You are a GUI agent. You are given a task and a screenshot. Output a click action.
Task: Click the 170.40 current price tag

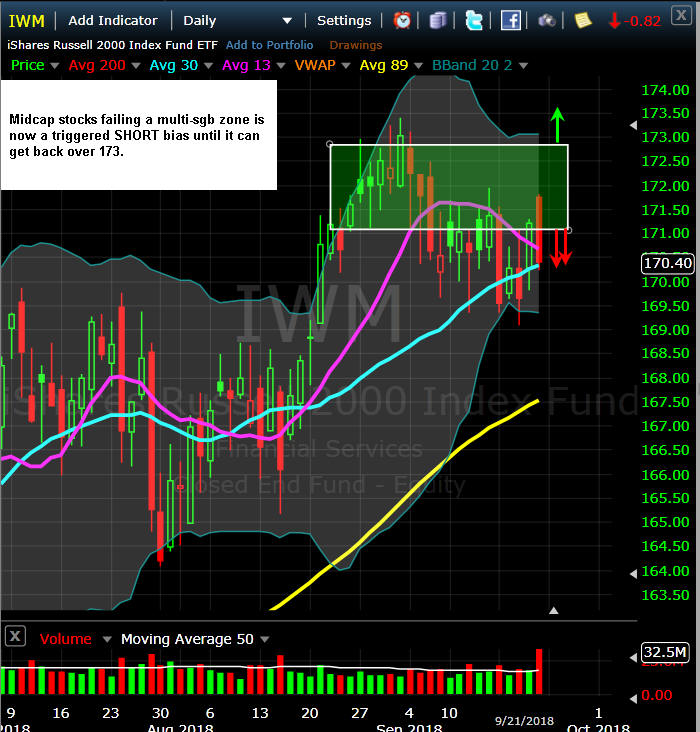(x=667, y=263)
